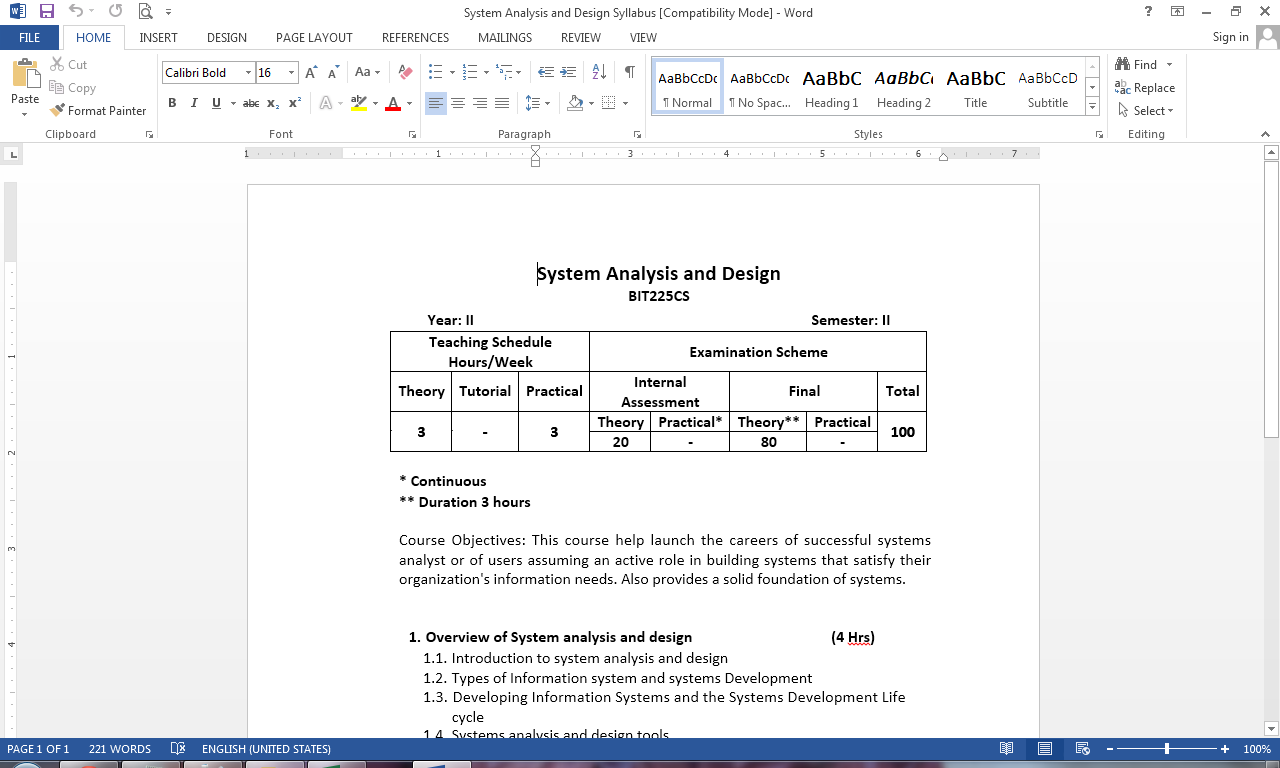Open the font name dropdown
Image resolution: width=1280 pixels, height=768 pixels.
click(248, 73)
